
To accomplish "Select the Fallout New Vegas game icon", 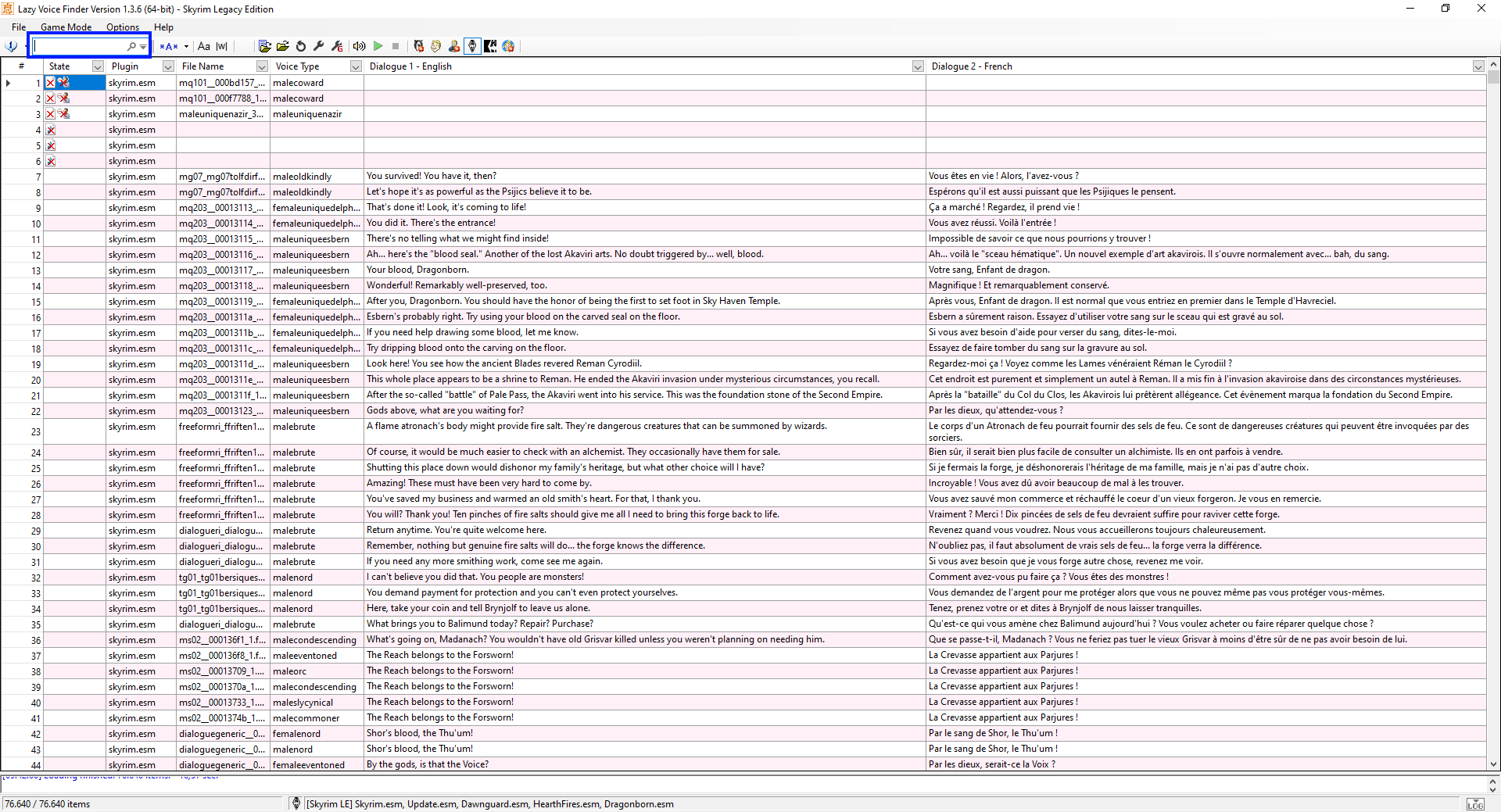I will (418, 46).
